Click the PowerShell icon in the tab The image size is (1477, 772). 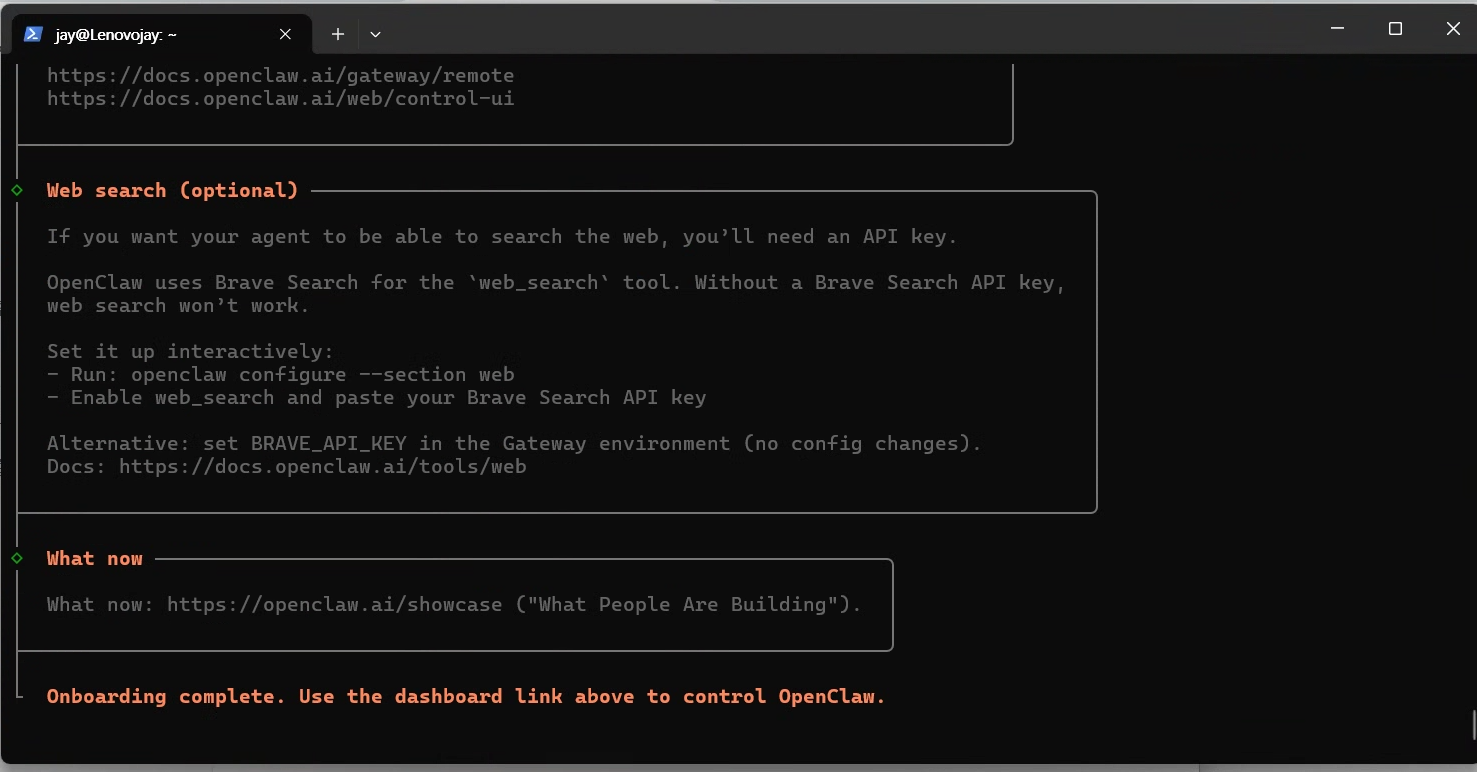click(33, 34)
